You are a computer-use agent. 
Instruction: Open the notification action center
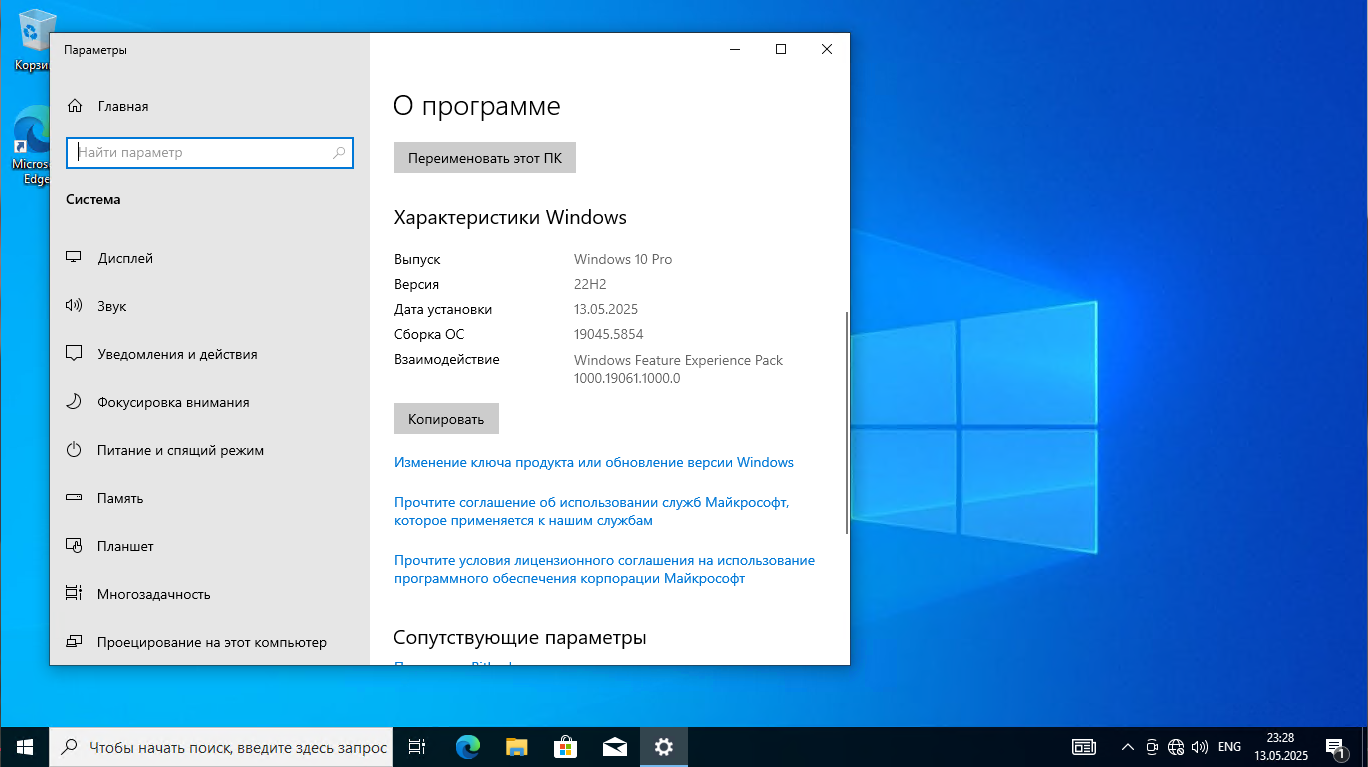point(1335,747)
